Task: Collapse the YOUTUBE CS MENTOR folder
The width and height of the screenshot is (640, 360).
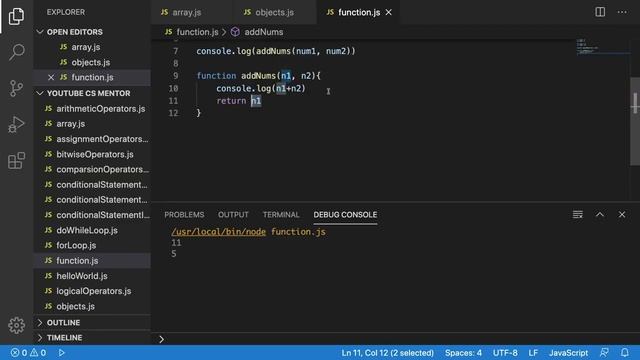Action: click(40, 93)
